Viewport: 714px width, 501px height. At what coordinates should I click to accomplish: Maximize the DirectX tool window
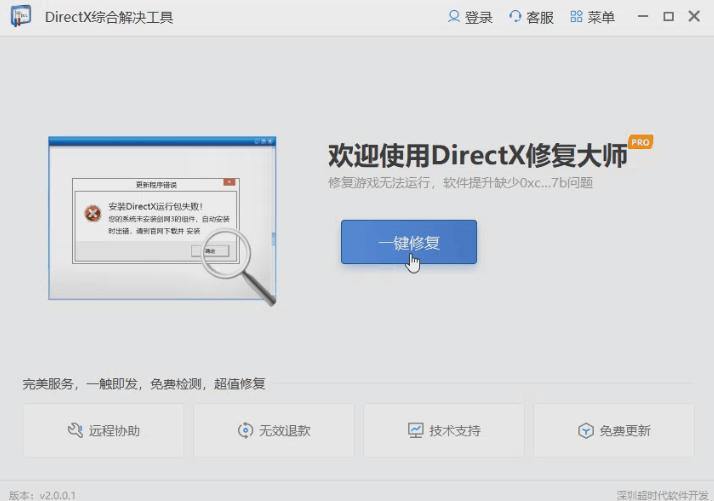pyautogui.click(x=668, y=17)
